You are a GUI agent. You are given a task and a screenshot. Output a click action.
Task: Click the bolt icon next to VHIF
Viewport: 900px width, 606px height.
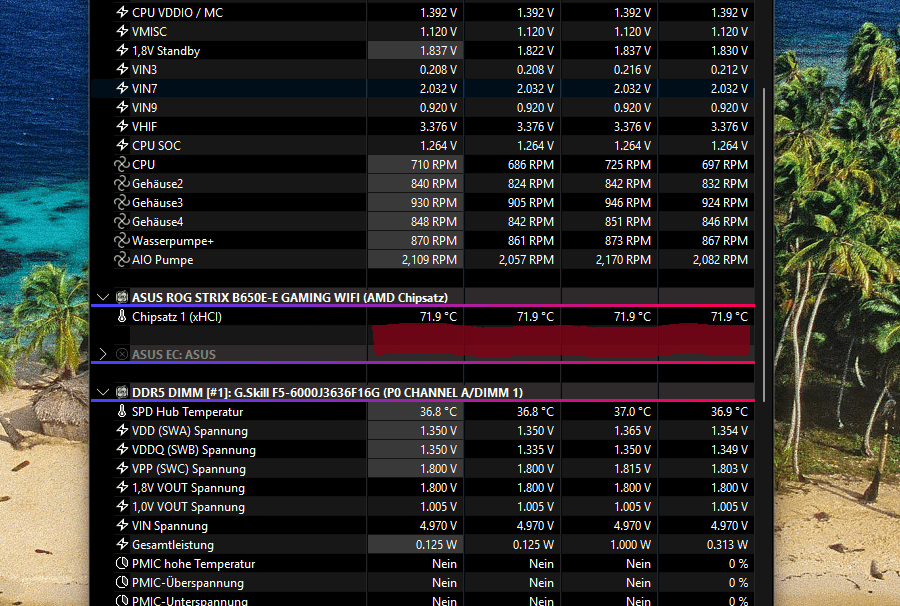click(x=122, y=126)
